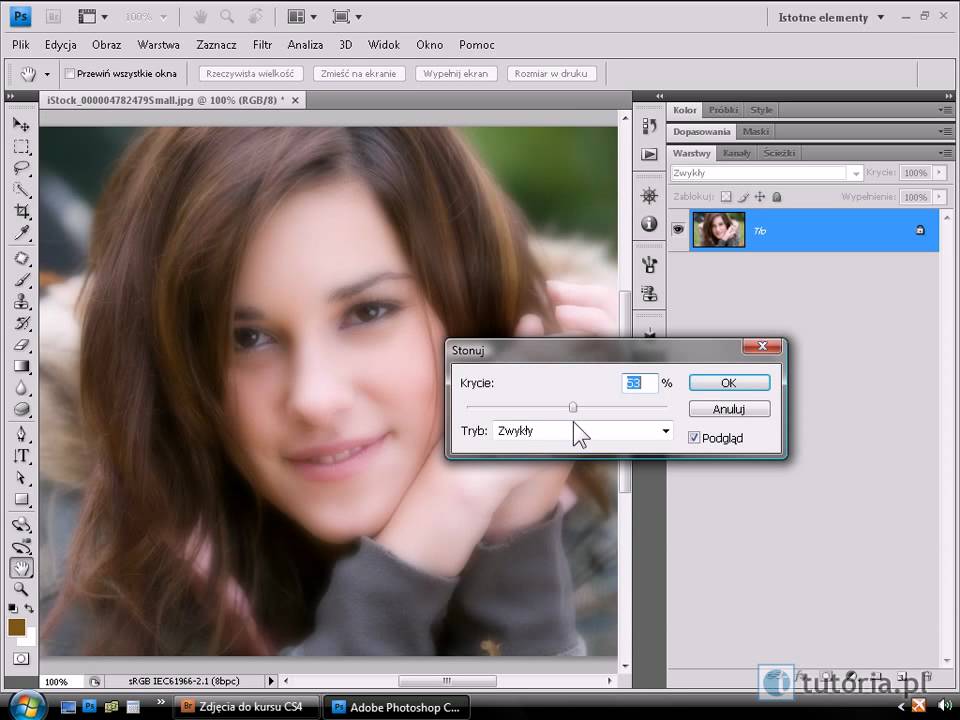Select the Type tool
The width and height of the screenshot is (960, 720).
[x=21, y=456]
